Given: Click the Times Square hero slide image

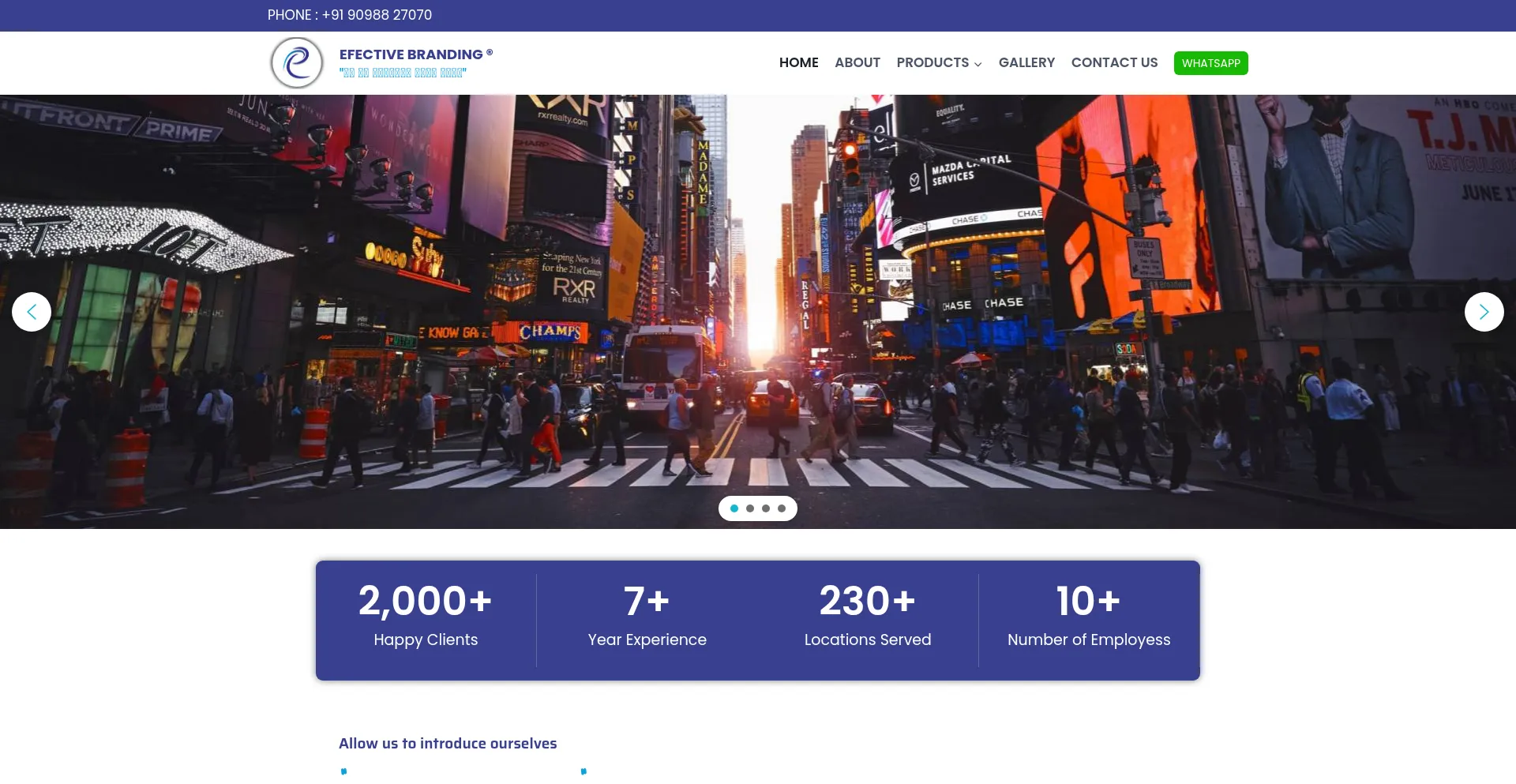Looking at the screenshot, I should point(758,312).
